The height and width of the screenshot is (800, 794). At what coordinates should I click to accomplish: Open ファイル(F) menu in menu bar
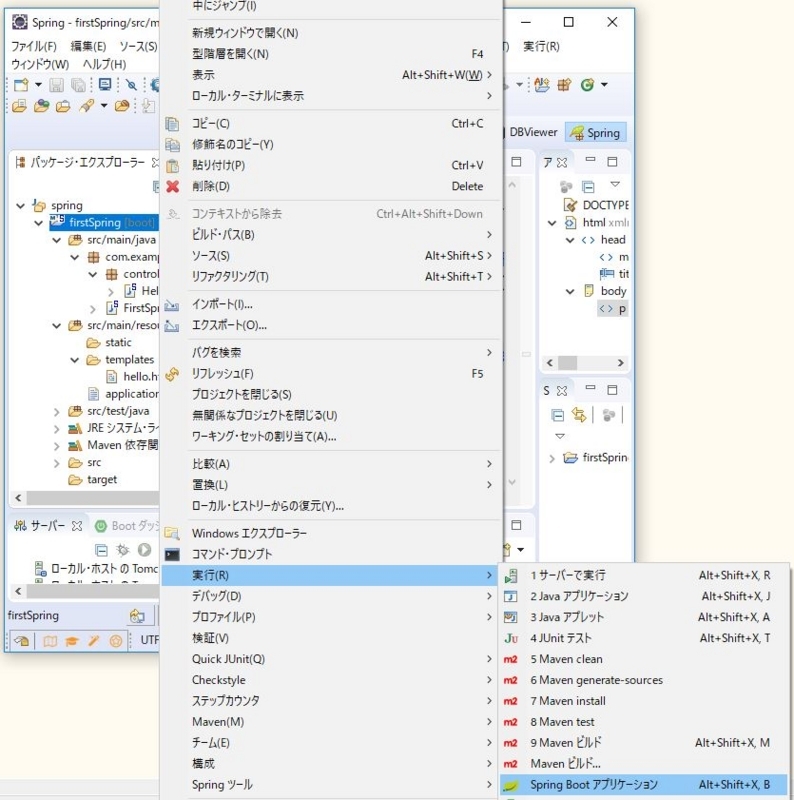pyautogui.click(x=34, y=46)
